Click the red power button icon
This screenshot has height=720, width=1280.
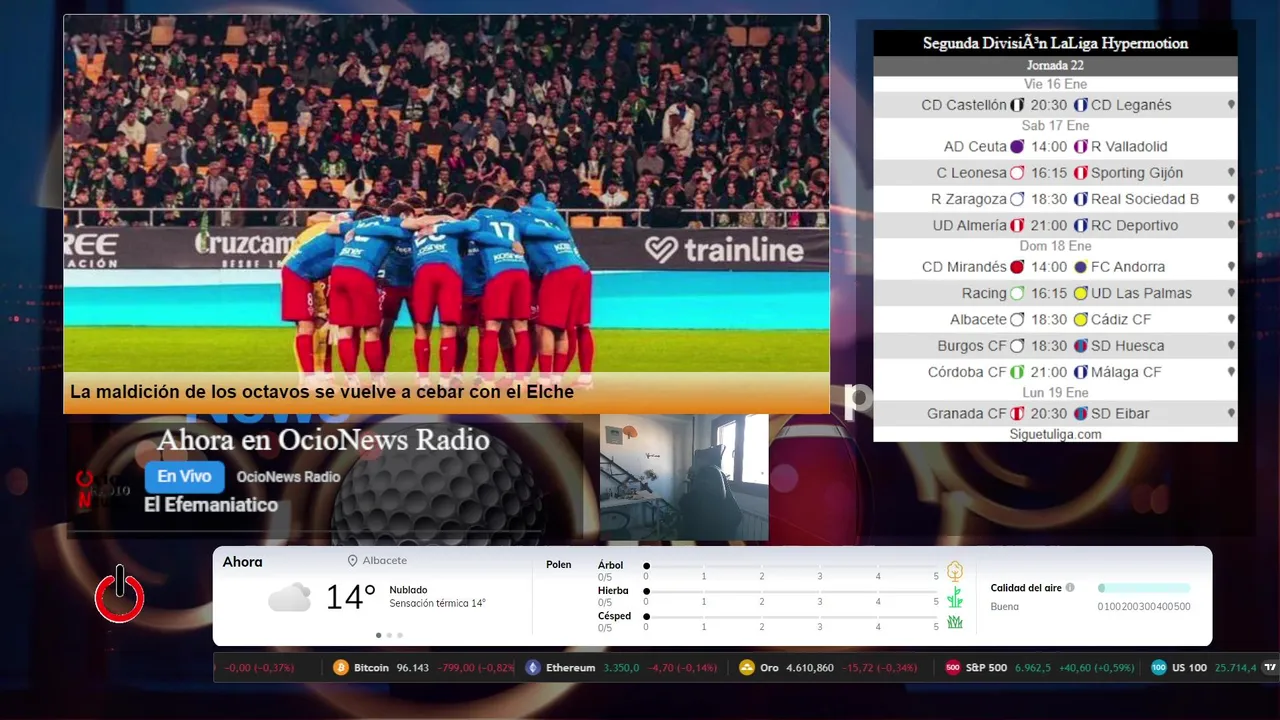click(x=119, y=594)
